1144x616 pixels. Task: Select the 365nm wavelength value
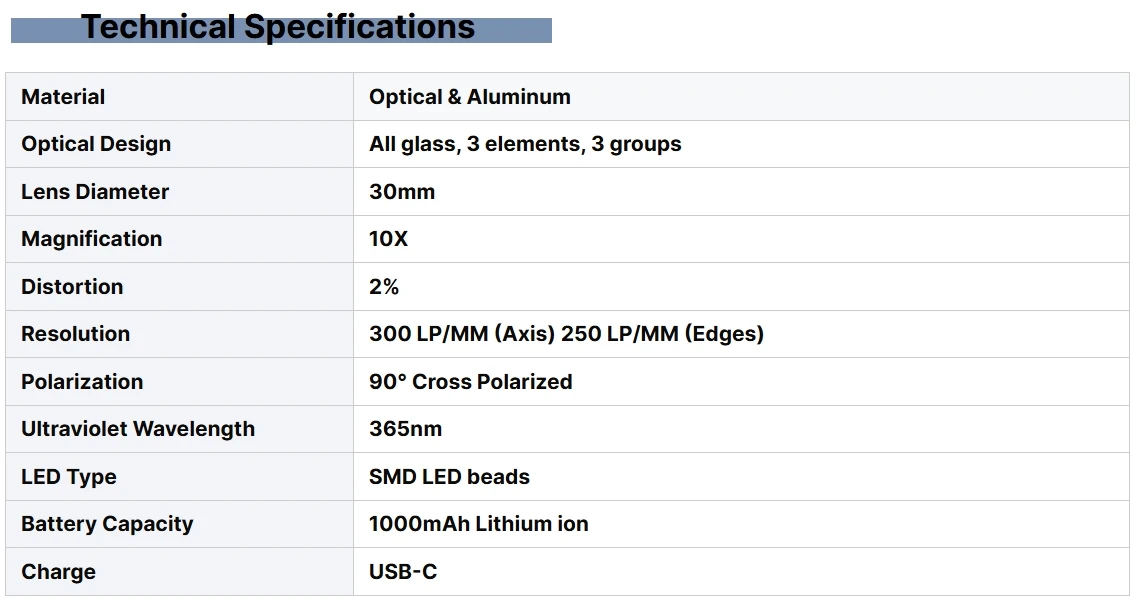(405, 429)
